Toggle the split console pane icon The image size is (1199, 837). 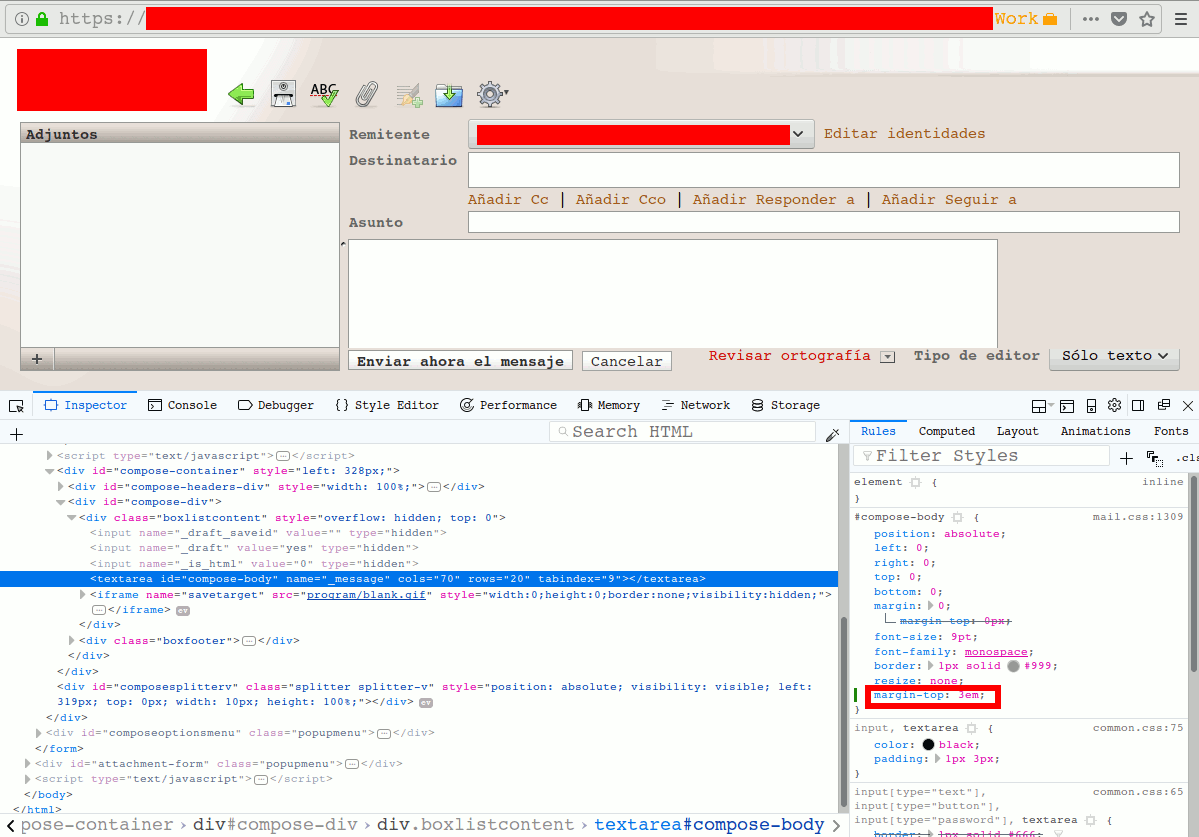click(1067, 405)
